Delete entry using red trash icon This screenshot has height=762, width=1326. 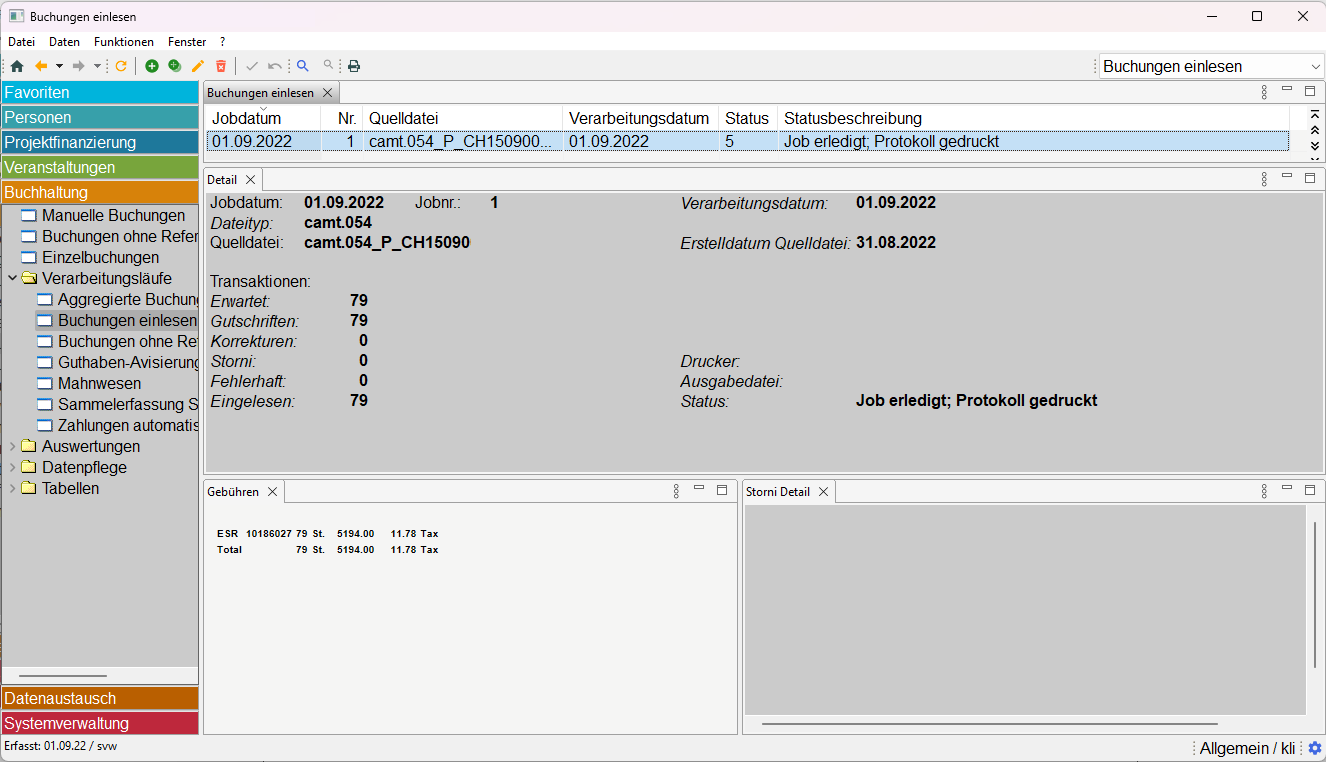pos(221,66)
